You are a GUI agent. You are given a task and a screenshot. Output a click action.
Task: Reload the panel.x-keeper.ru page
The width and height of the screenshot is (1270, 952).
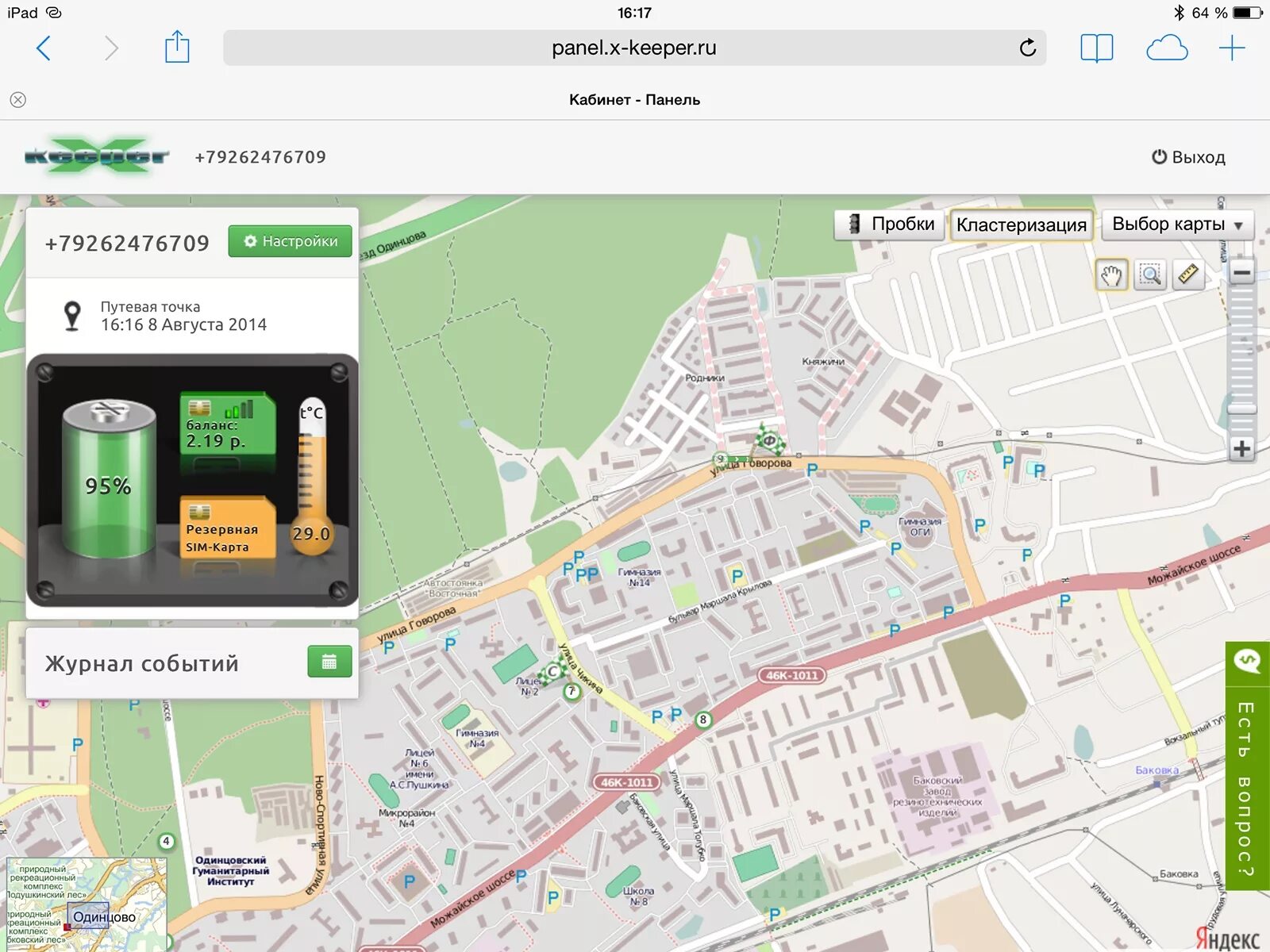tap(1028, 48)
